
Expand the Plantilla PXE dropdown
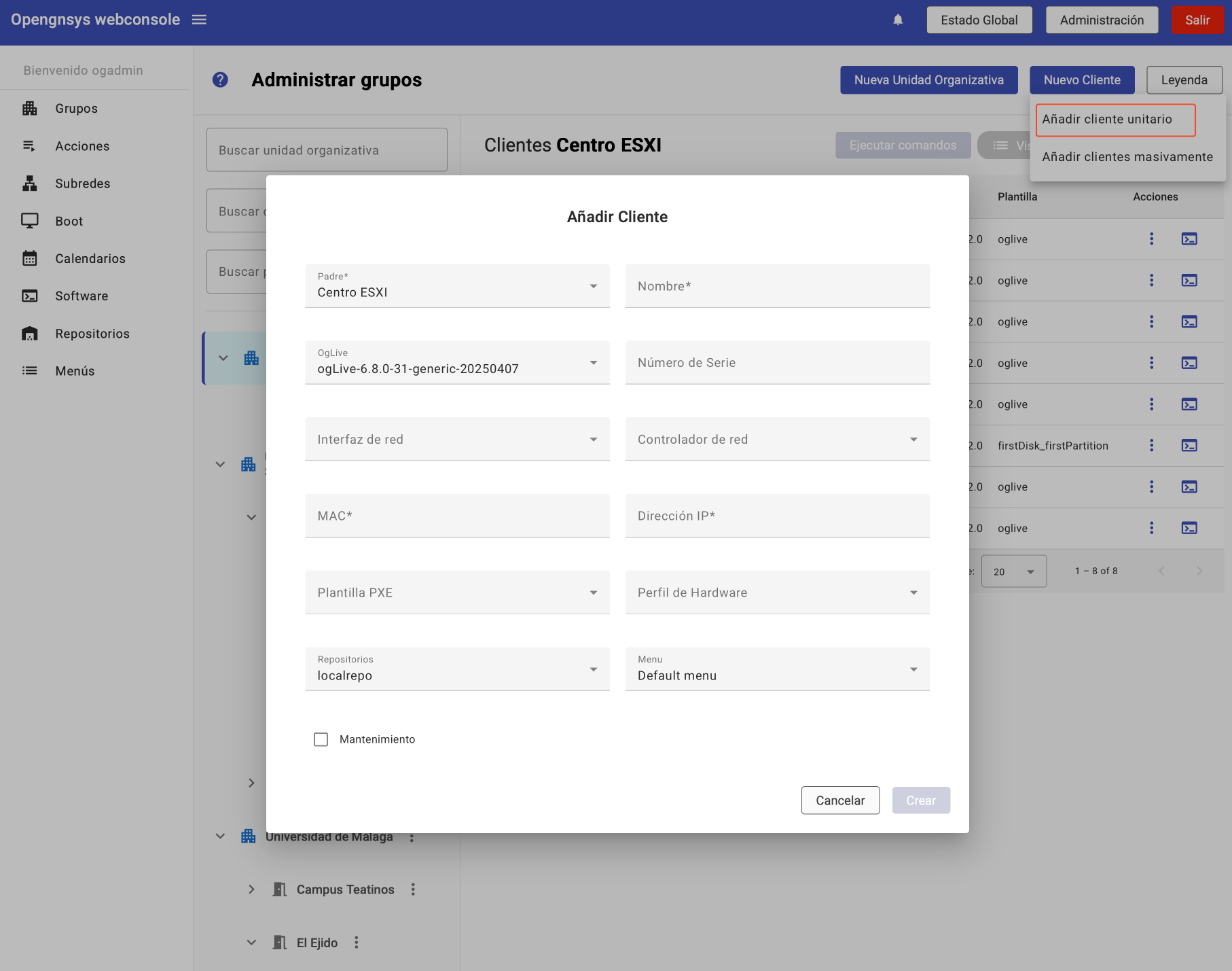coord(457,593)
